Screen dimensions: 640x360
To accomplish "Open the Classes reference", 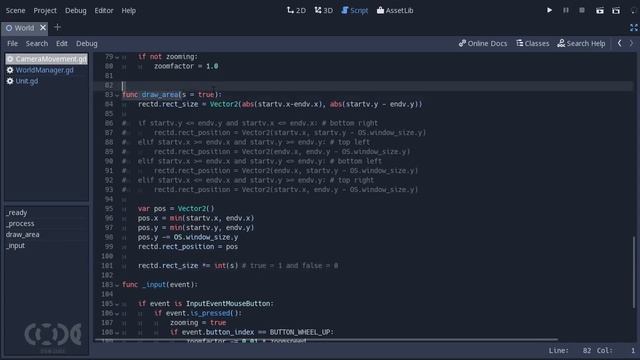I will coord(533,43).
